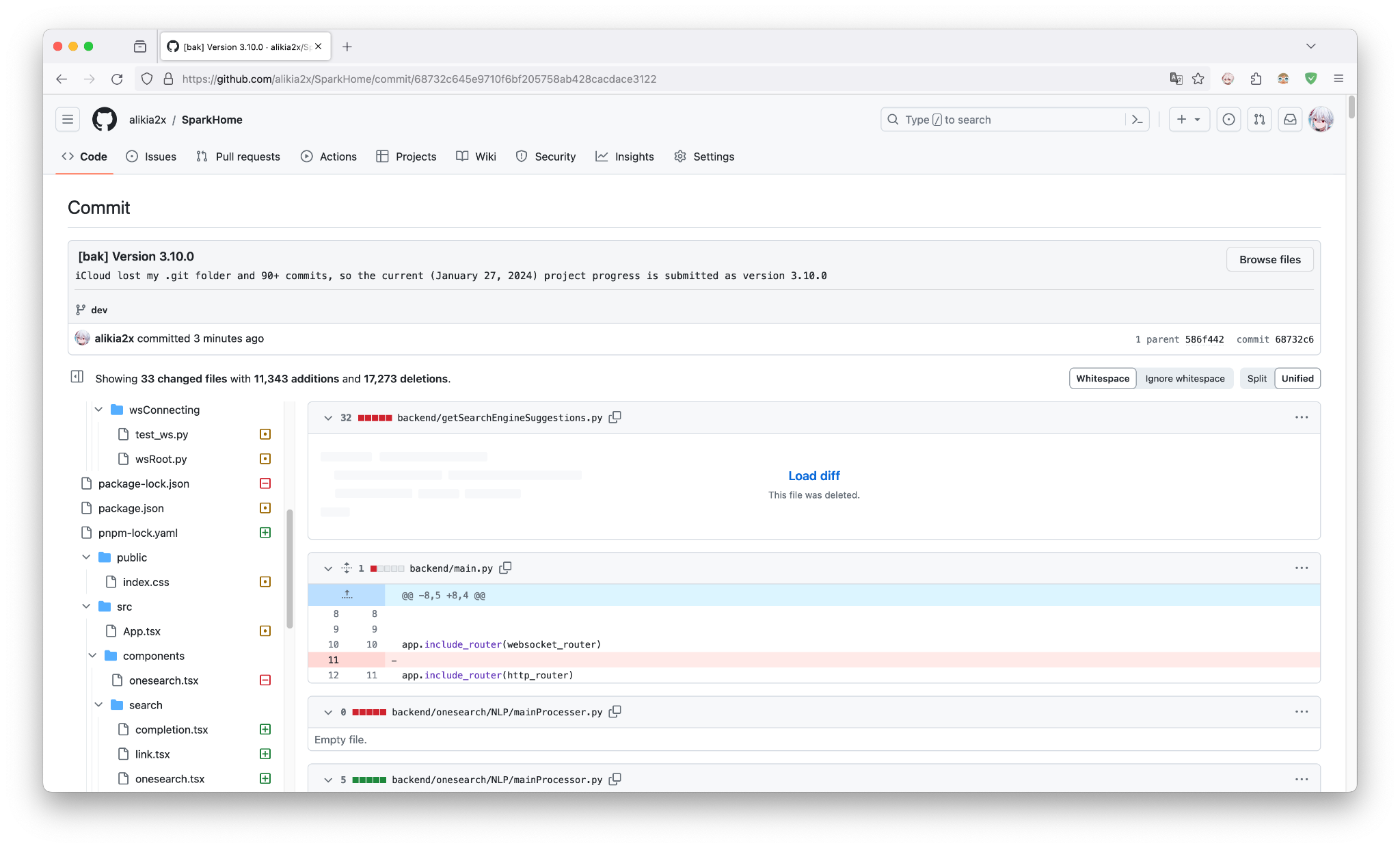
Task: Click the Load diff link
Action: point(813,476)
